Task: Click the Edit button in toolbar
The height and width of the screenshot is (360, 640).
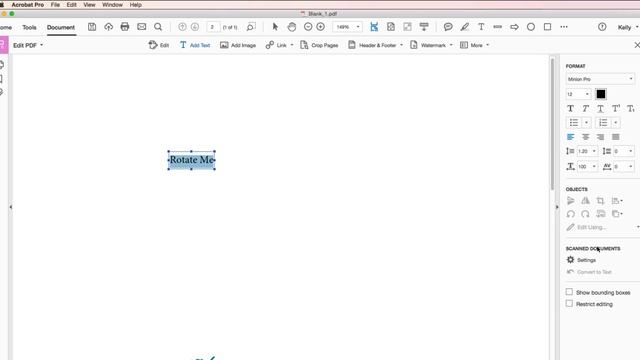Action: (x=159, y=45)
